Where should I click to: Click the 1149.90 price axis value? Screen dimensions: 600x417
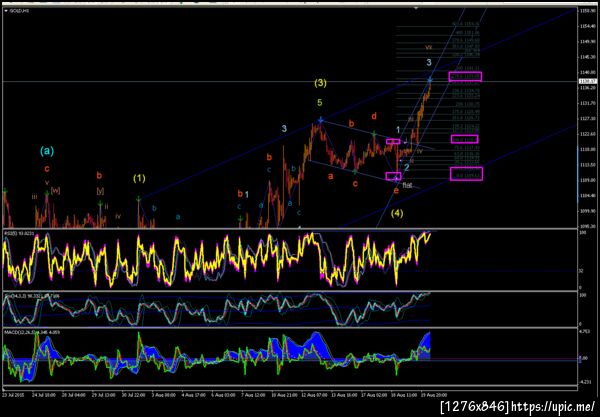[588, 41]
